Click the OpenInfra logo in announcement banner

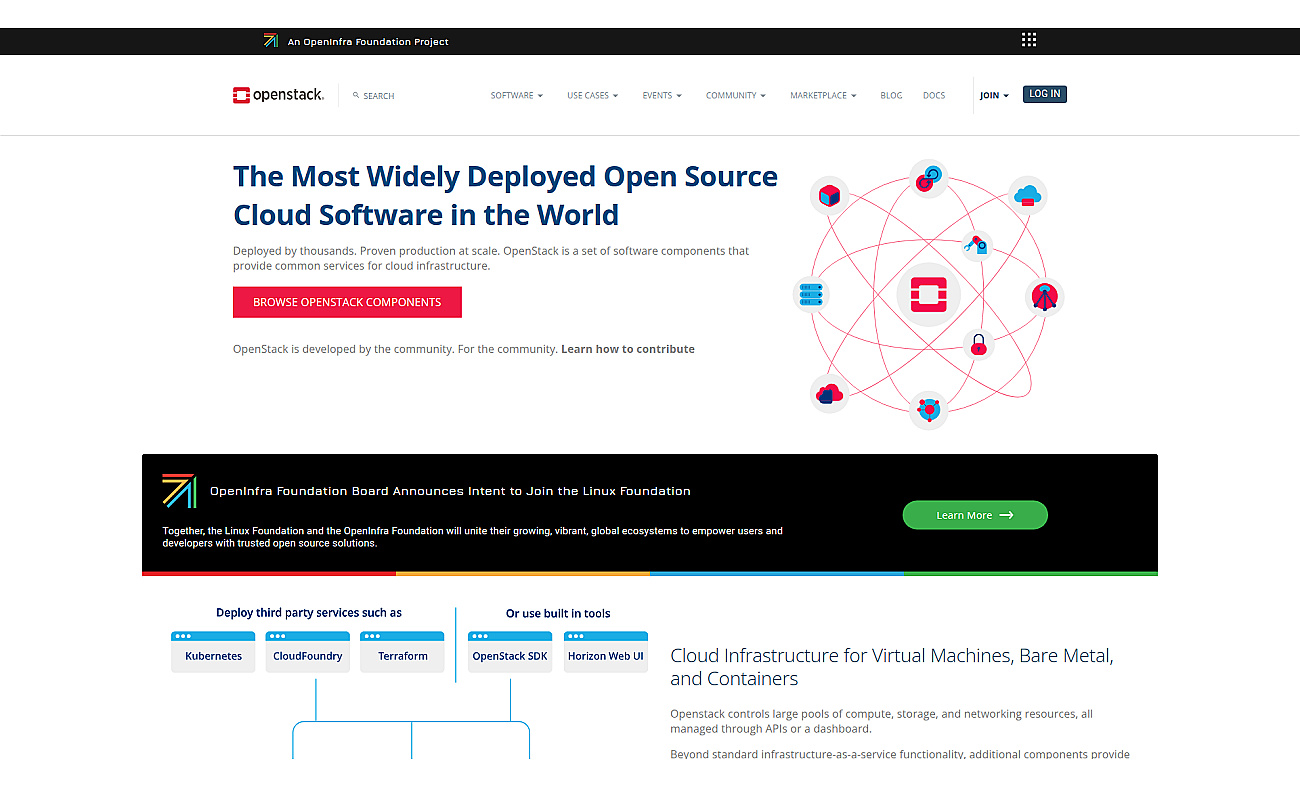coord(179,490)
